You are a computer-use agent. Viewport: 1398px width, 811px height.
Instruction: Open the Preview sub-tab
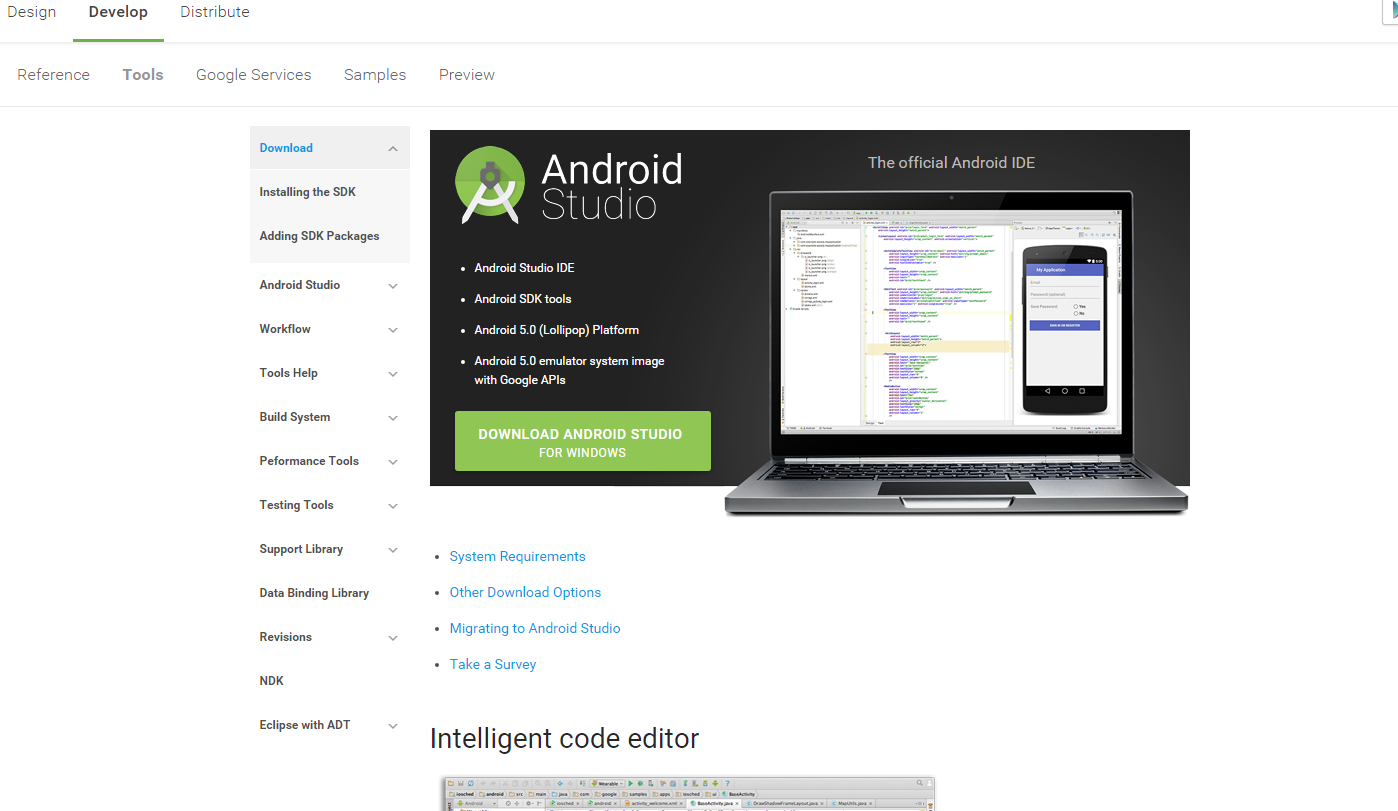(467, 75)
